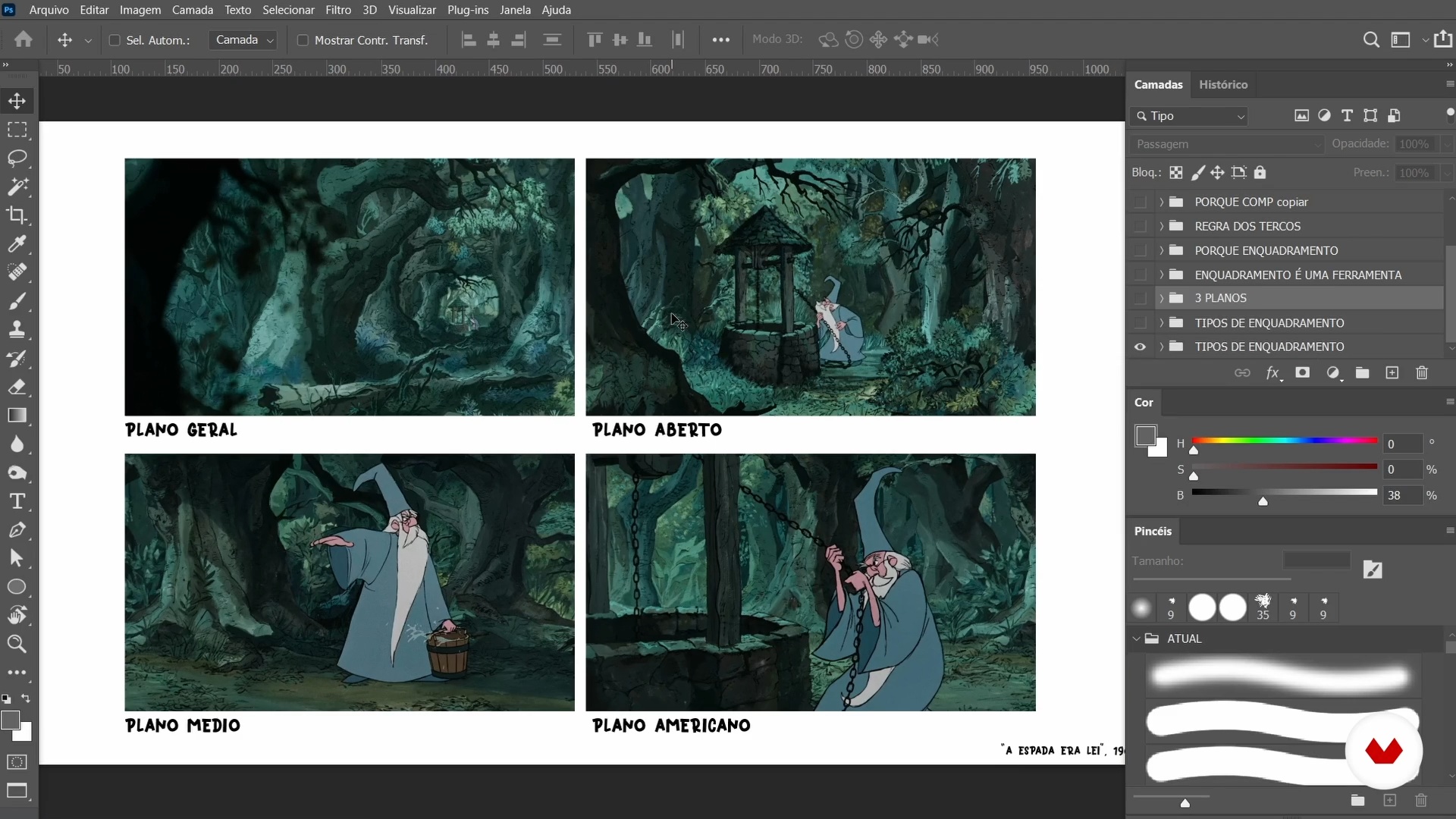This screenshot has height=819, width=1456.
Task: Select the Gradient tool
Action: pos(17,415)
